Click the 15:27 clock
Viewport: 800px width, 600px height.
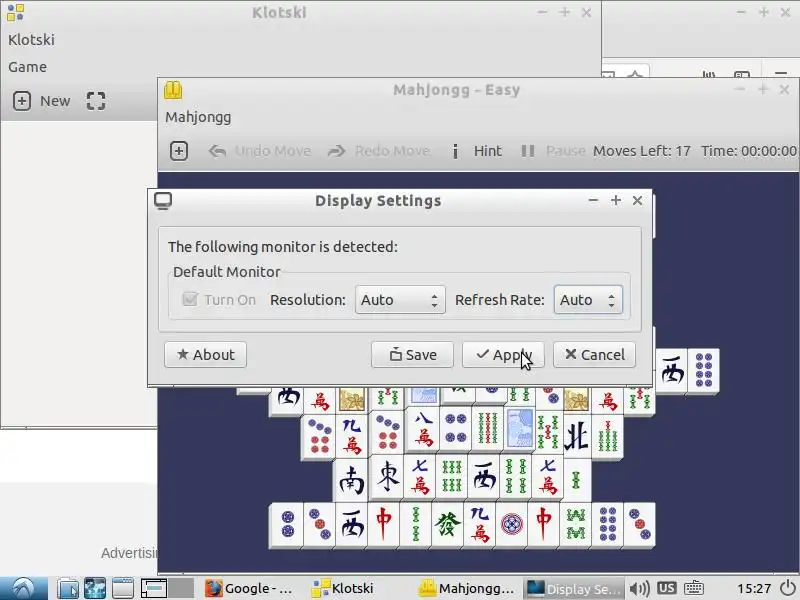(x=754, y=589)
